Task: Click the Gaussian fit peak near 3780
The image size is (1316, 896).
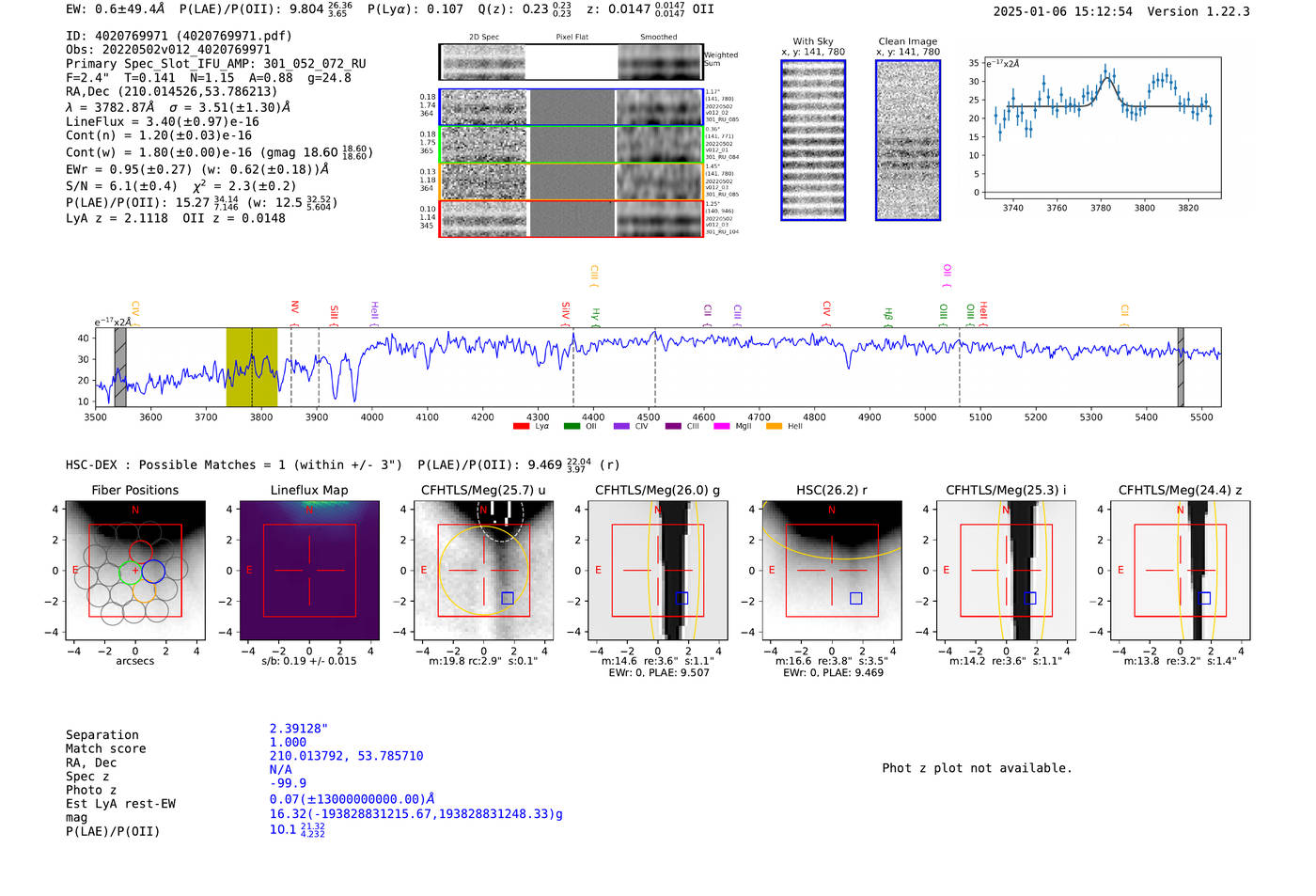Action: 1107,79
